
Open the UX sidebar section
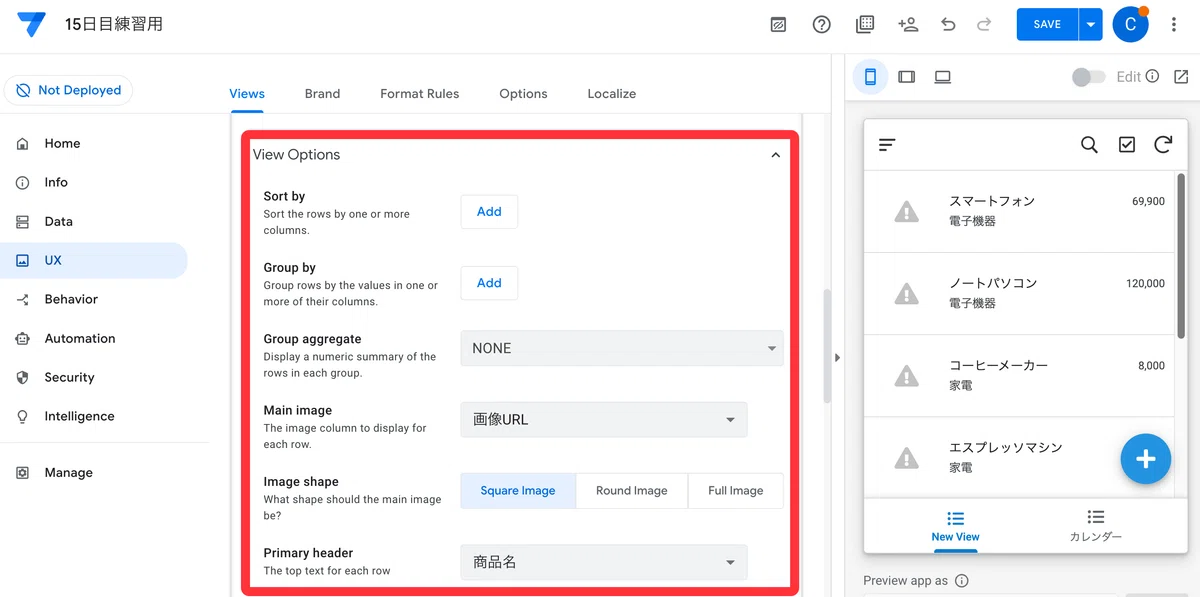click(95, 260)
